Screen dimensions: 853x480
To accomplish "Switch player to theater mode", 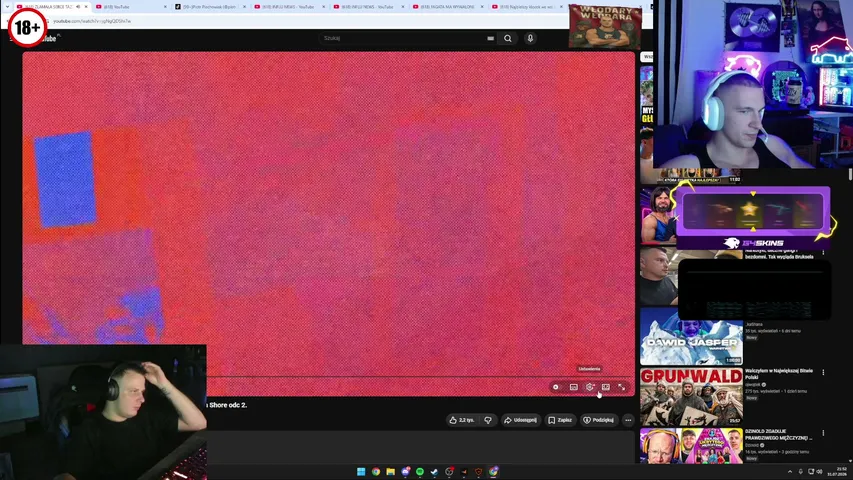I will pyautogui.click(x=605, y=387).
